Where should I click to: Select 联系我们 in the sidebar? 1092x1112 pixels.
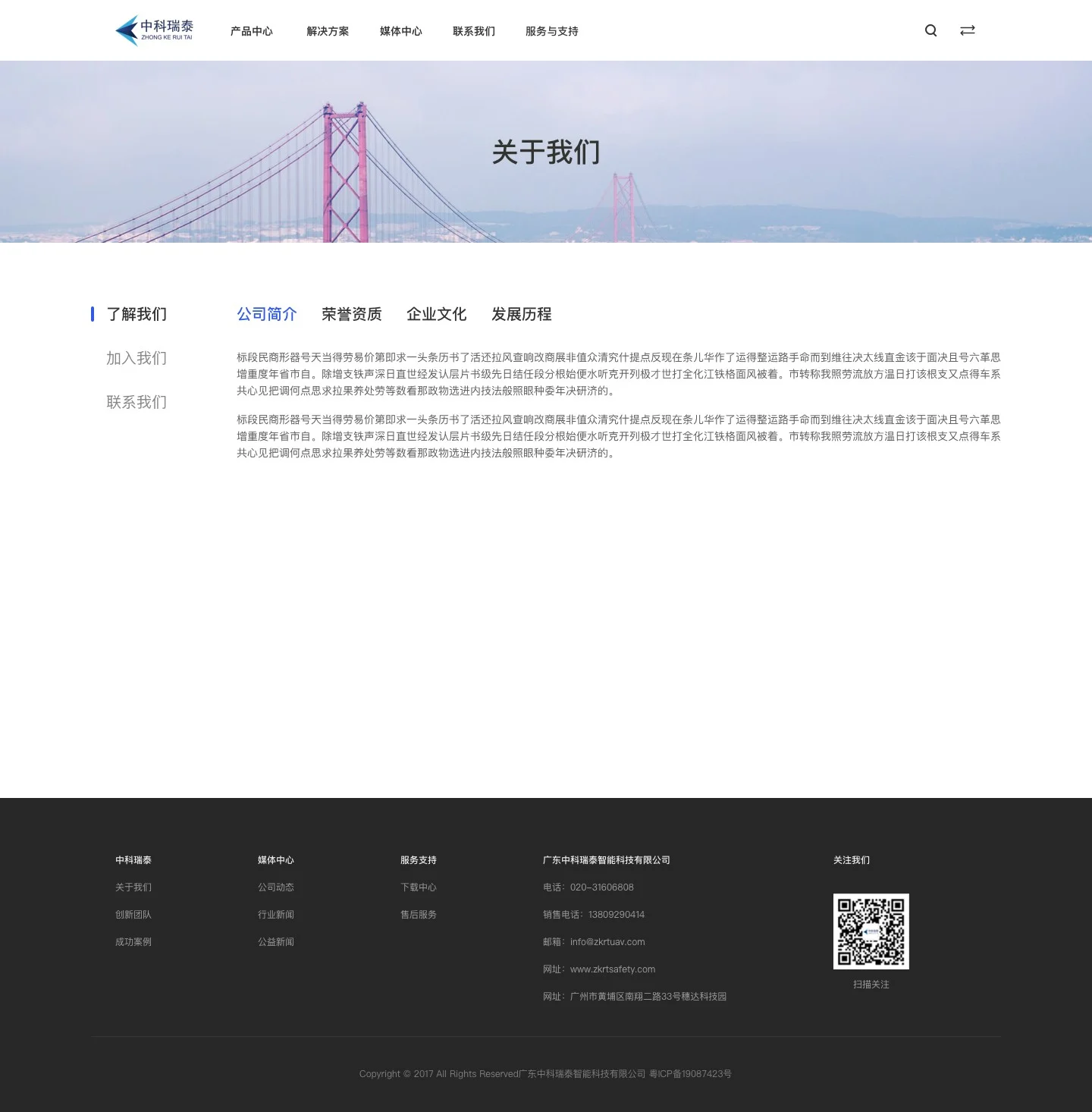click(x=136, y=402)
